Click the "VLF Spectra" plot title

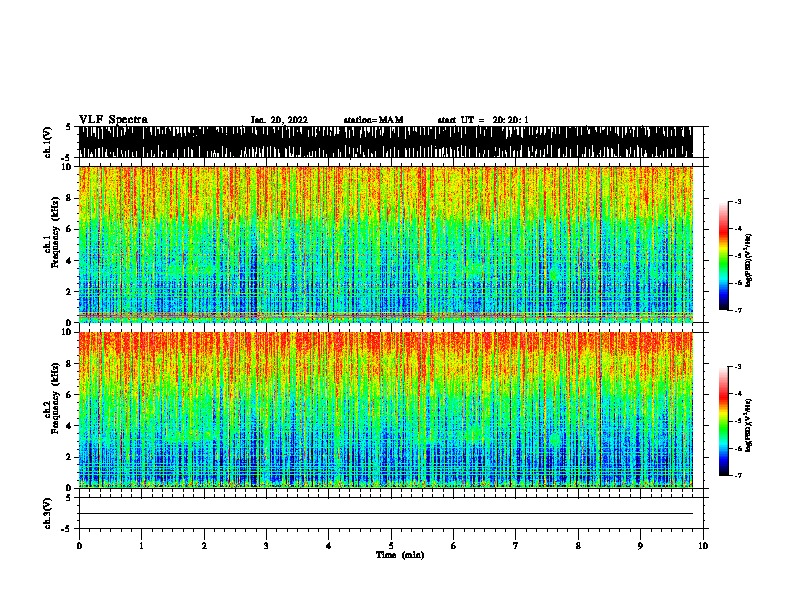point(113,120)
